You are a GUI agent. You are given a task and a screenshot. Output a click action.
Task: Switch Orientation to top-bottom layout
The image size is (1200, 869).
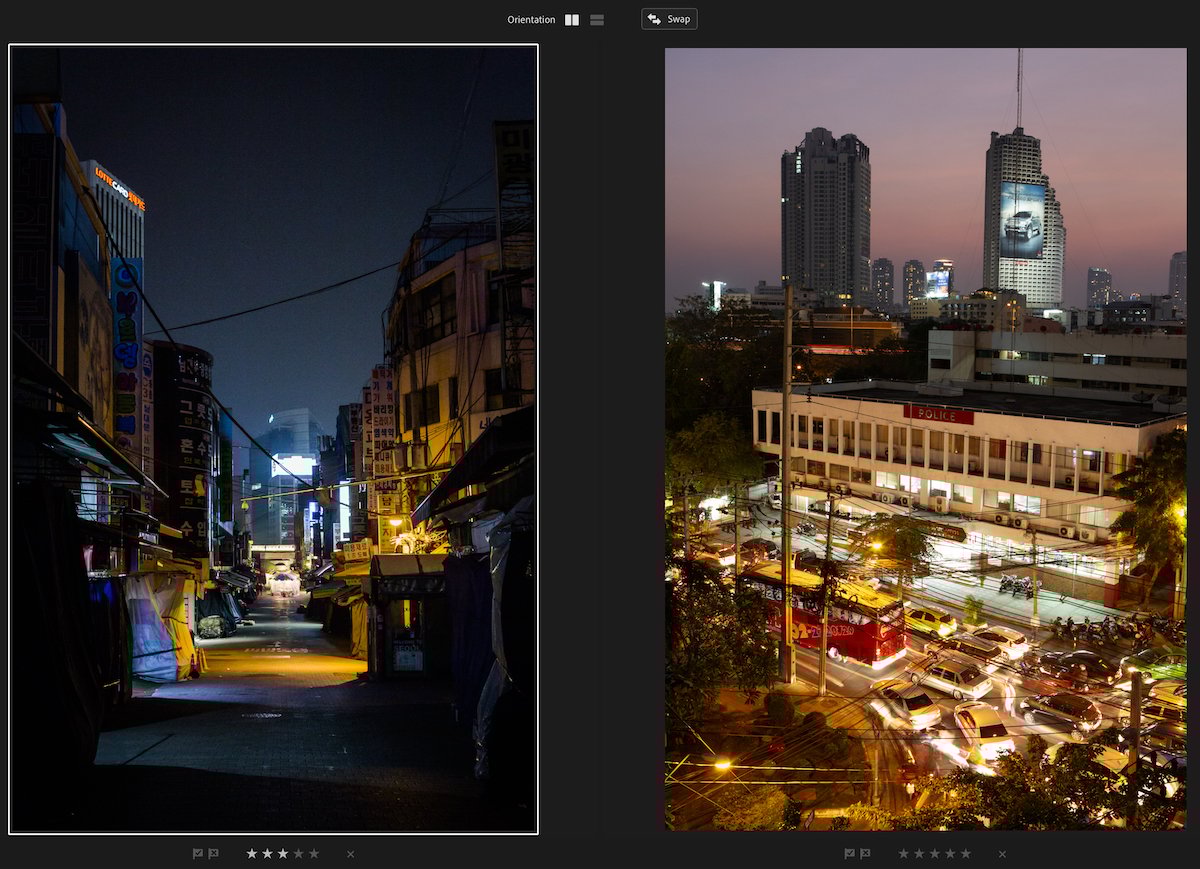pos(595,19)
